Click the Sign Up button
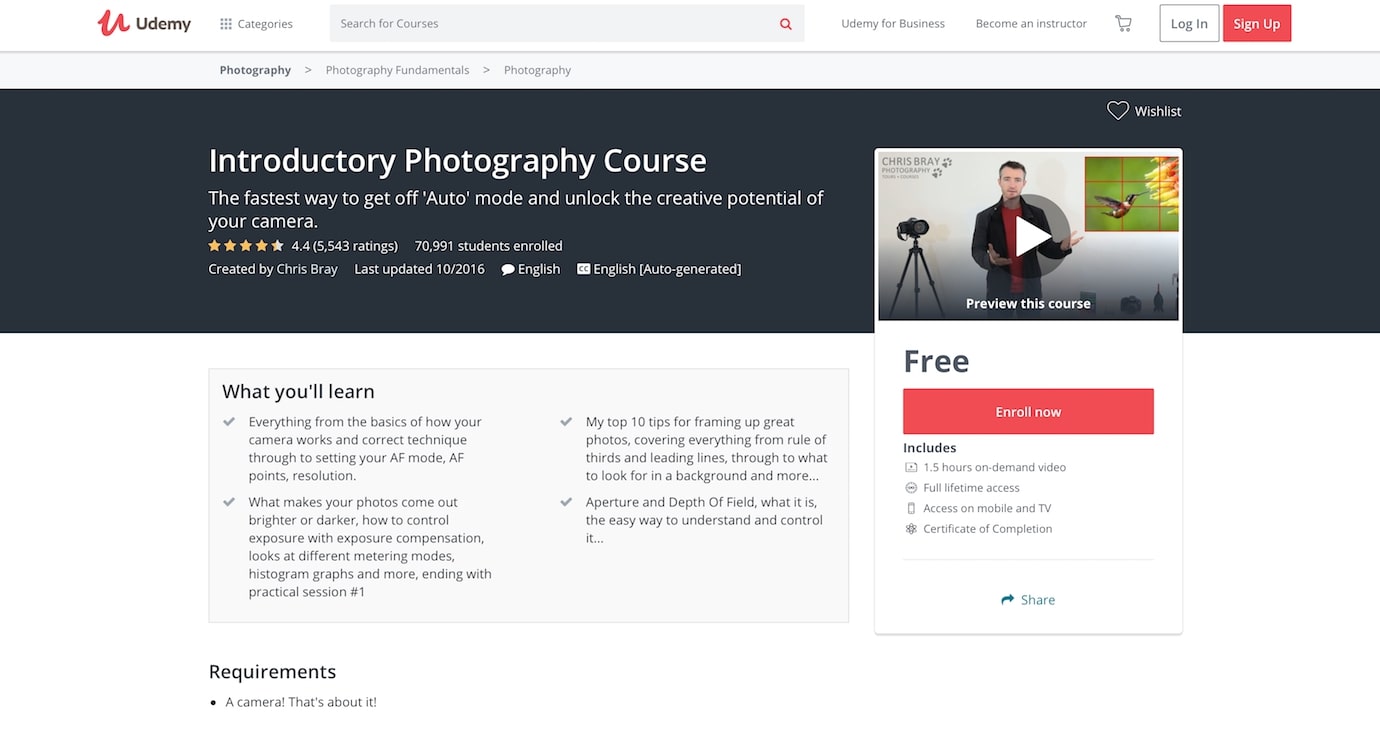 [x=1257, y=24]
